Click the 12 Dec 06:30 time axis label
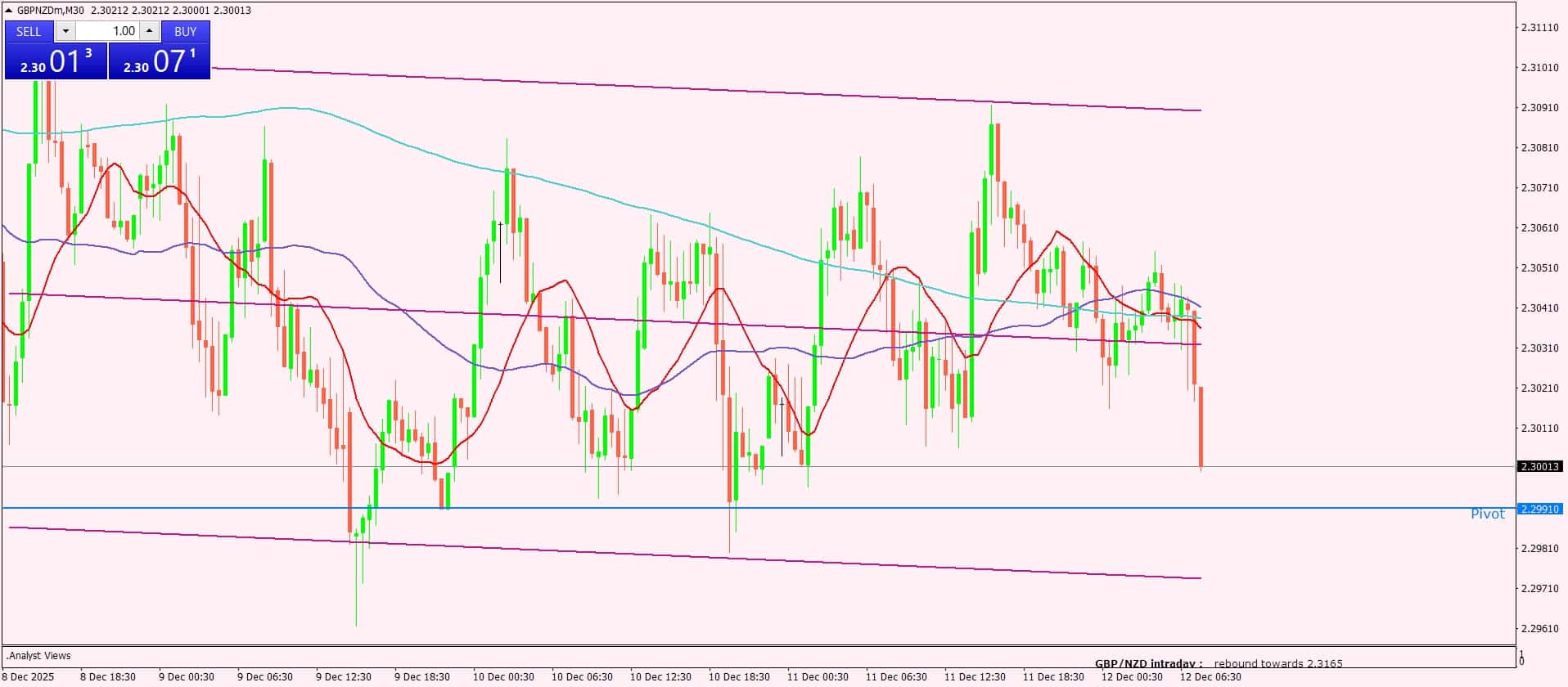The height and width of the screenshot is (687, 1568). point(1210,676)
